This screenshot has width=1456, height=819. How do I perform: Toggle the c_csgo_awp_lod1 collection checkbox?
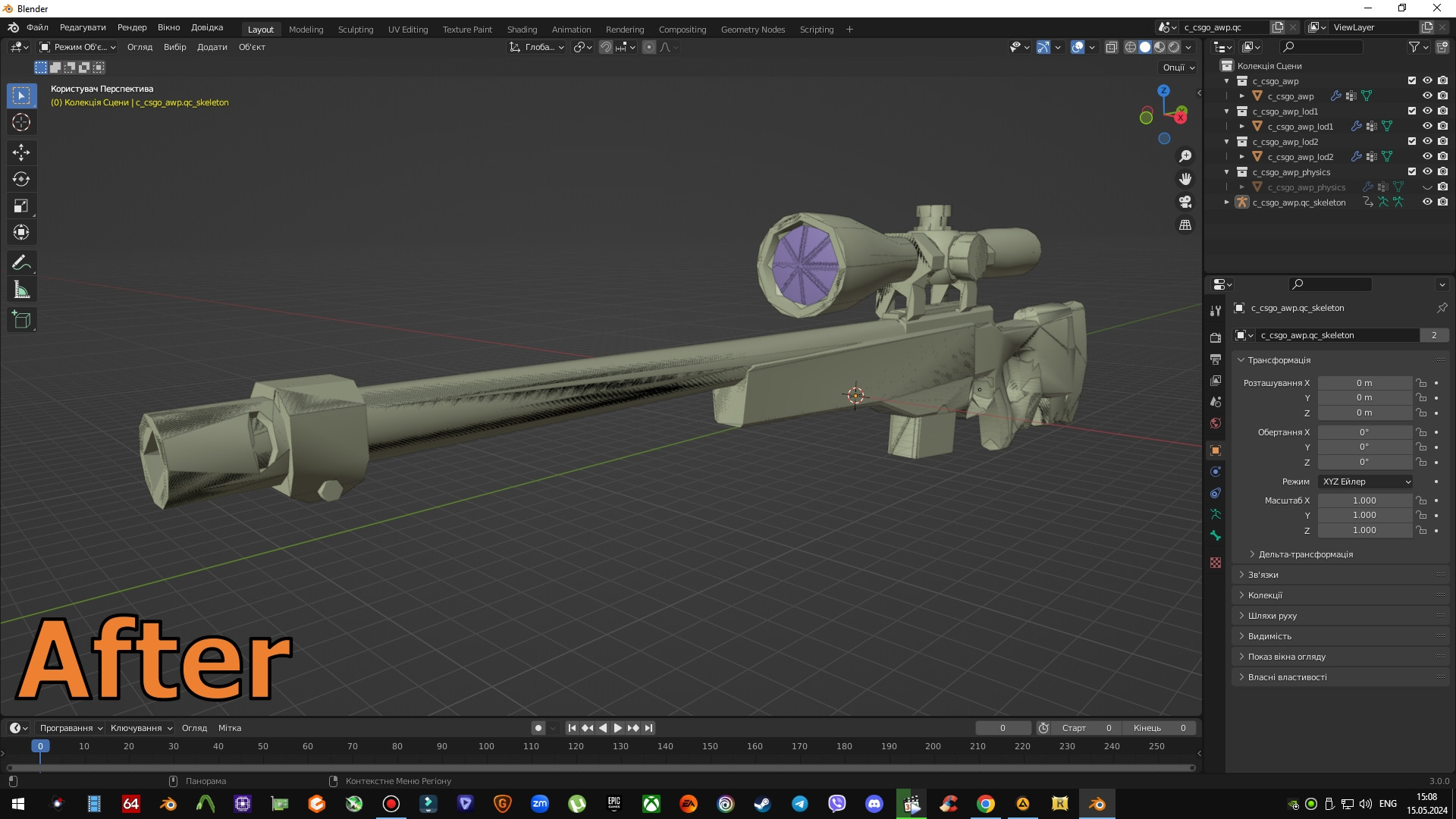[x=1412, y=111]
